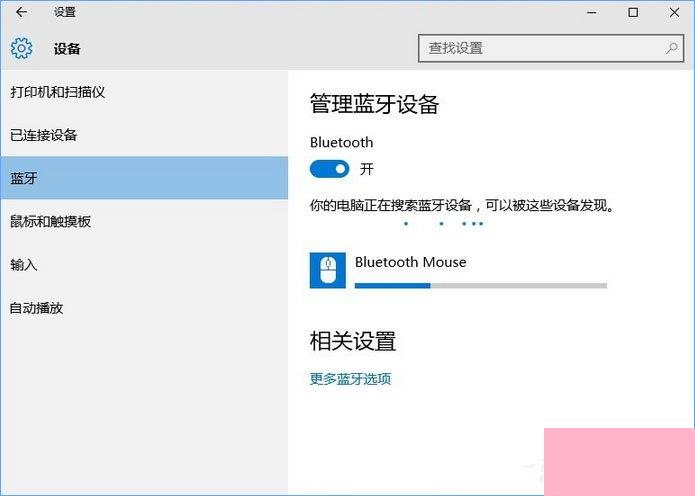This screenshot has height=496, width=695.
Task: Maximize the Settings window
Action: [x=633, y=12]
